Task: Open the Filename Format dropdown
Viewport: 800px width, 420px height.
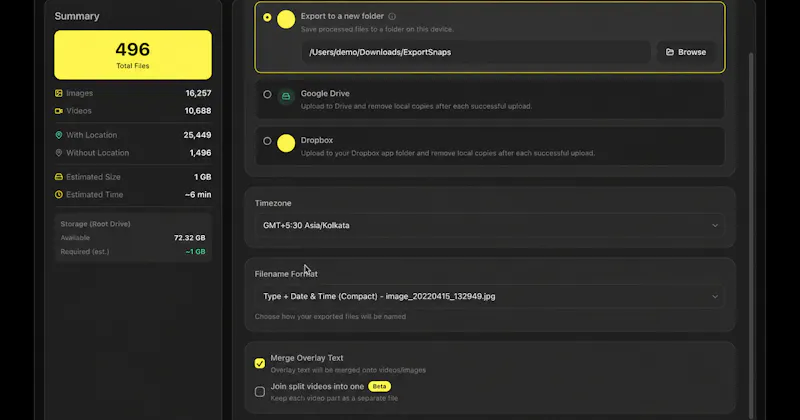Action: (490, 296)
